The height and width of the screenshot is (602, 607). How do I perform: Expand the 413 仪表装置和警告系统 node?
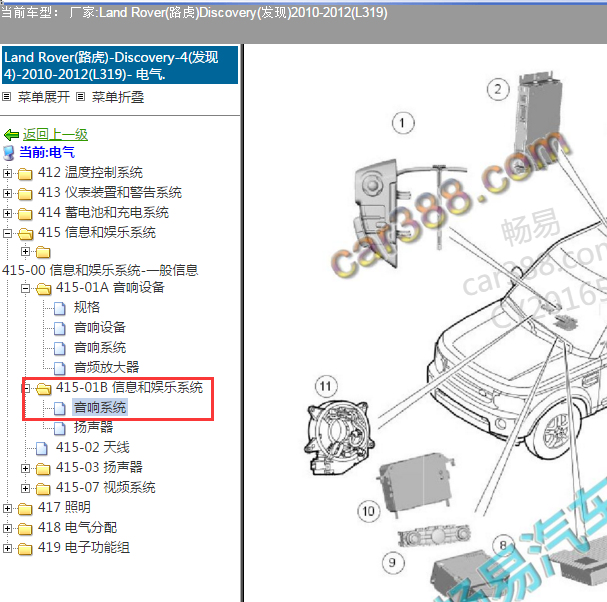click(7, 193)
